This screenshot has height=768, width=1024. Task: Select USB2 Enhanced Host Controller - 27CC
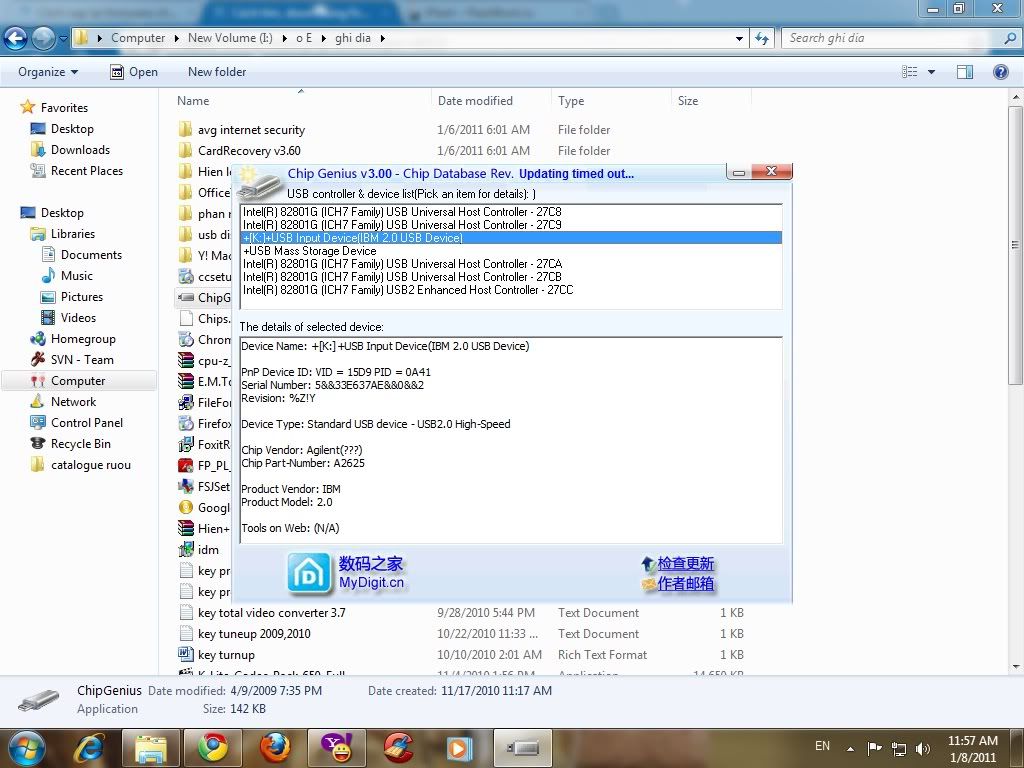point(511,290)
